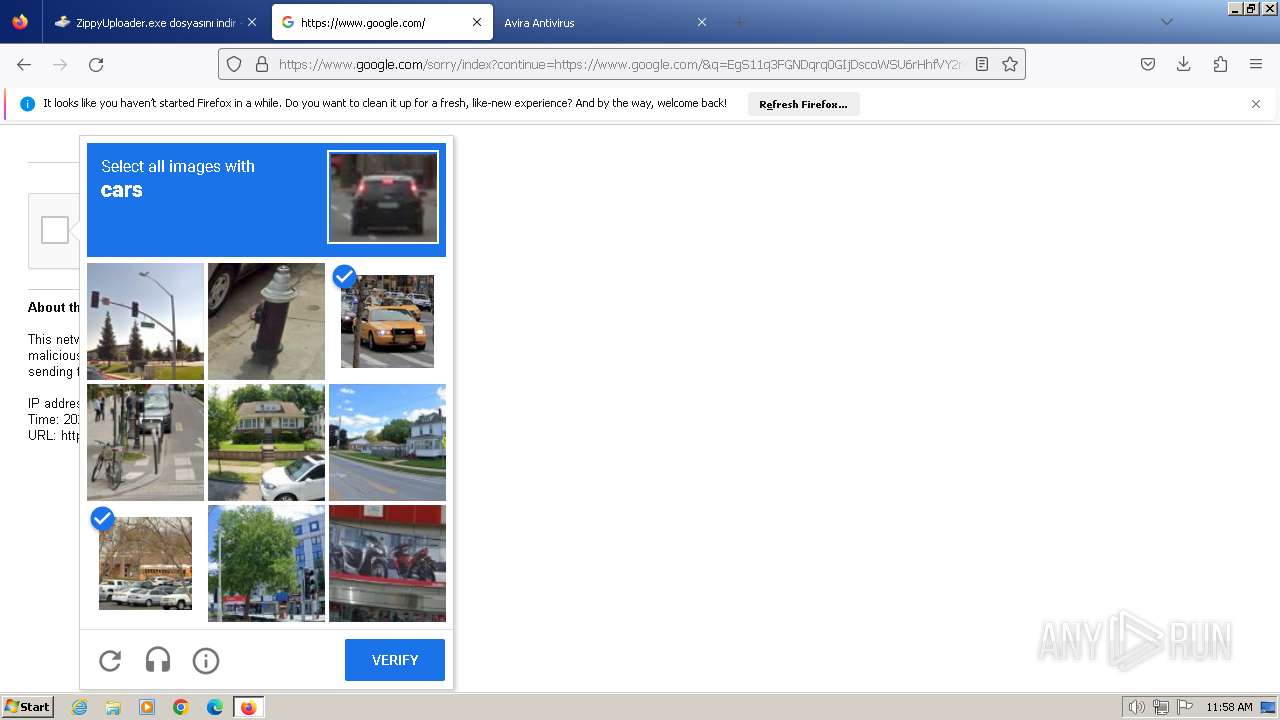View site security padlock information
Image resolution: width=1280 pixels, height=720 pixels.
262,64
